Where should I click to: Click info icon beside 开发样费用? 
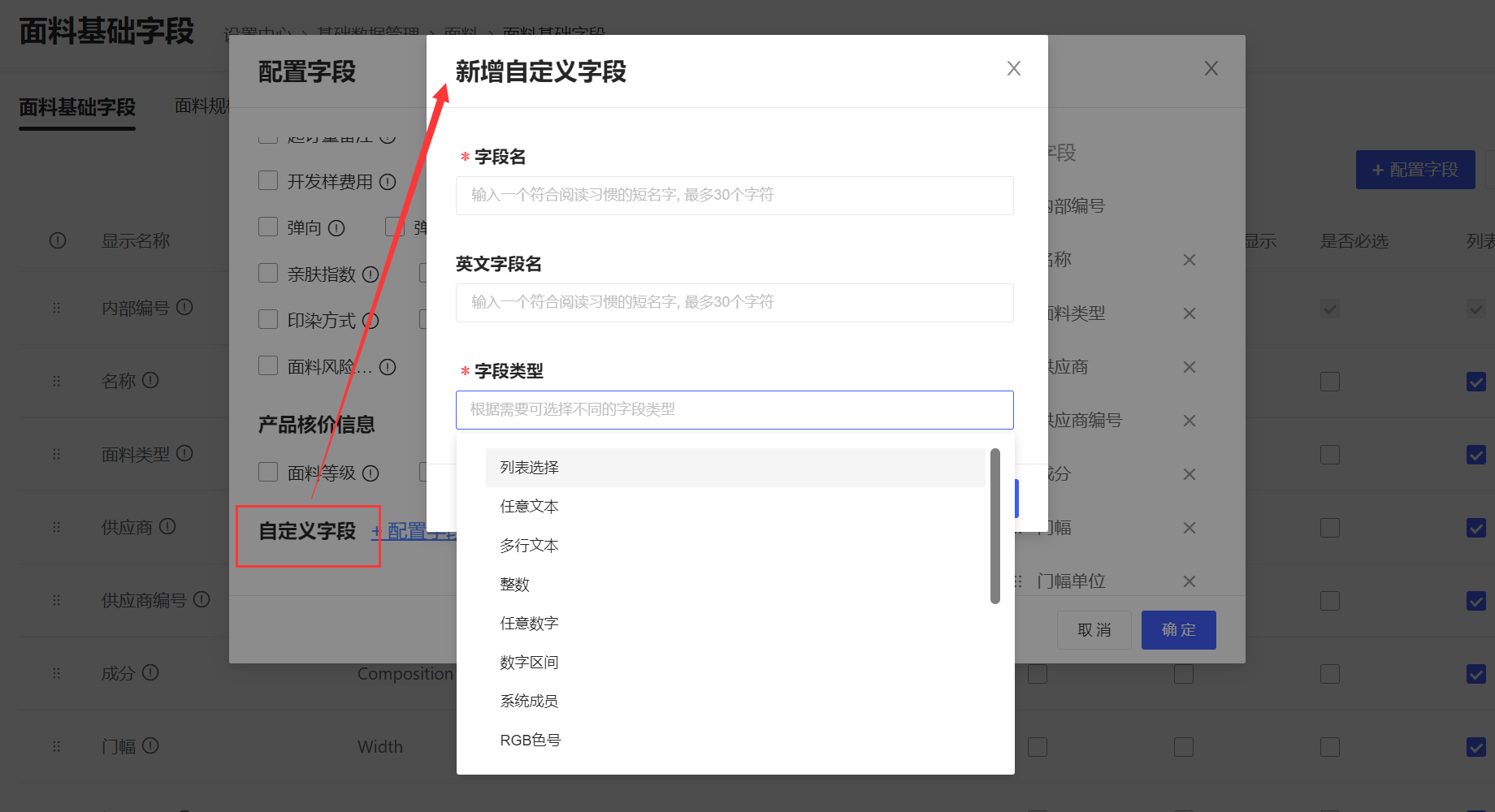[x=388, y=182]
